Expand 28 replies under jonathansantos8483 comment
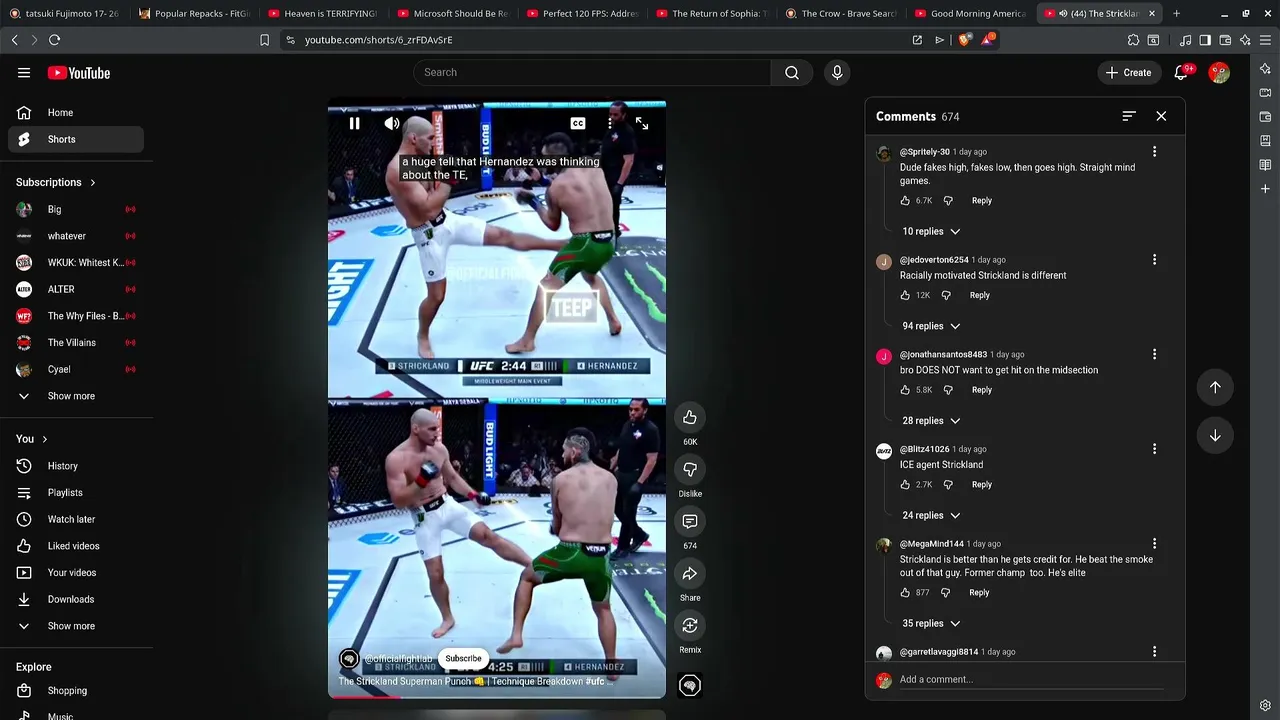This screenshot has width=1280, height=720. (x=931, y=421)
